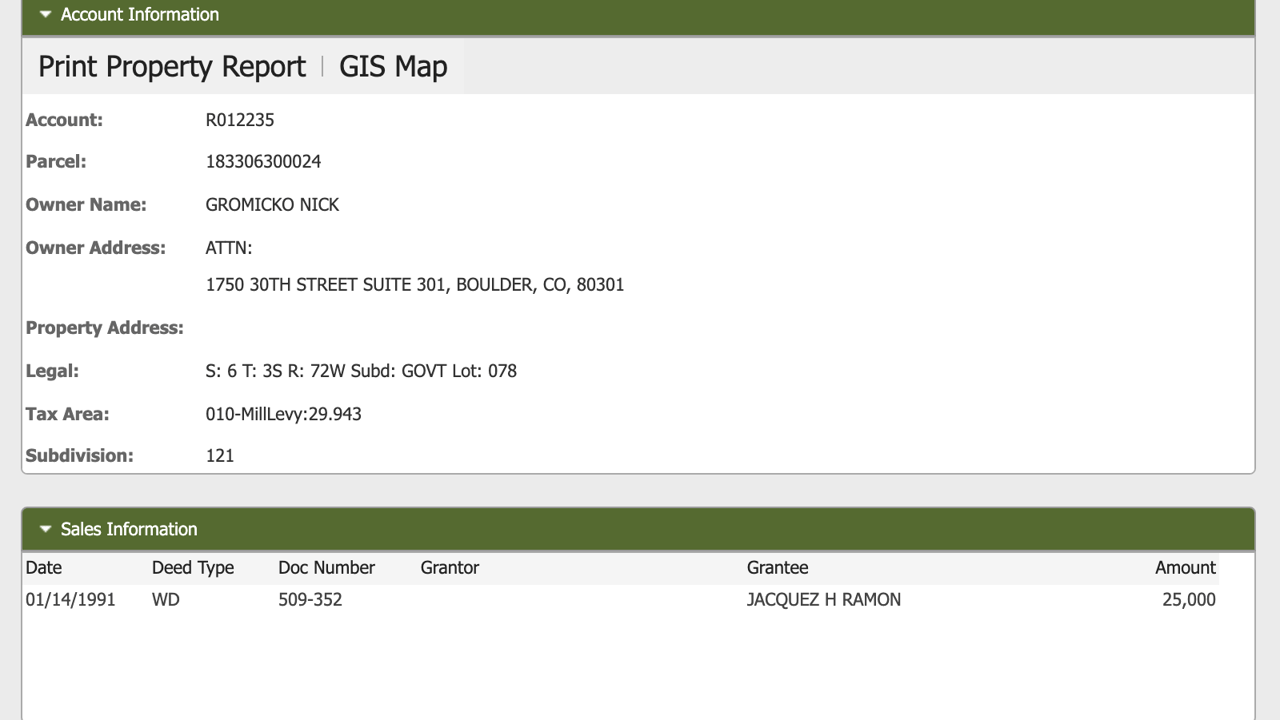
Task: Select the 1750 30TH STREET address
Action: pos(415,284)
